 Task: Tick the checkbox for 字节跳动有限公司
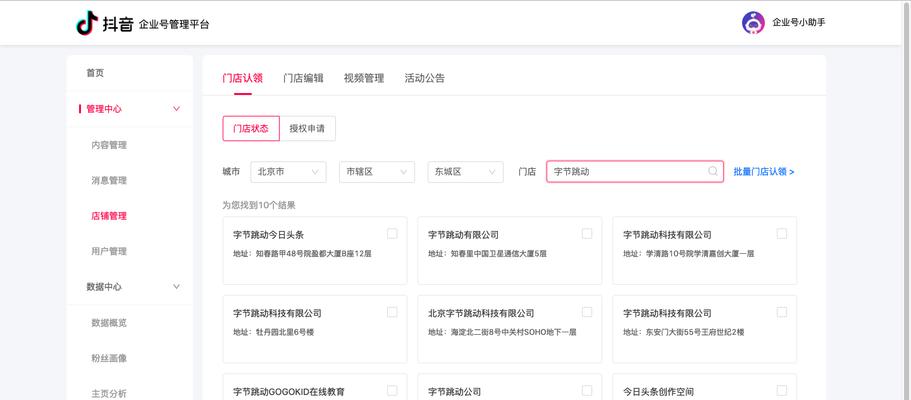click(587, 234)
